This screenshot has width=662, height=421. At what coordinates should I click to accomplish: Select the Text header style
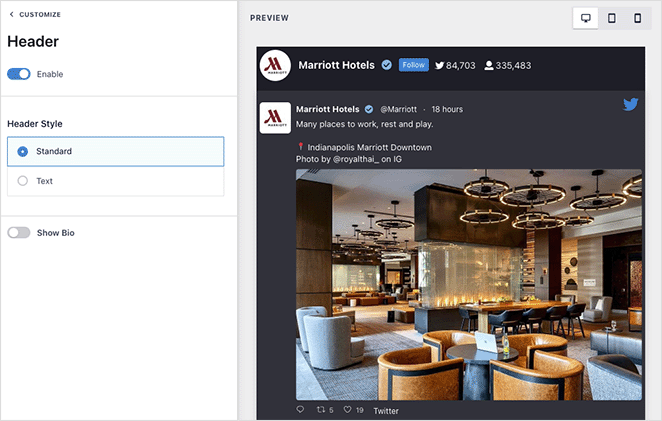[x=116, y=181]
